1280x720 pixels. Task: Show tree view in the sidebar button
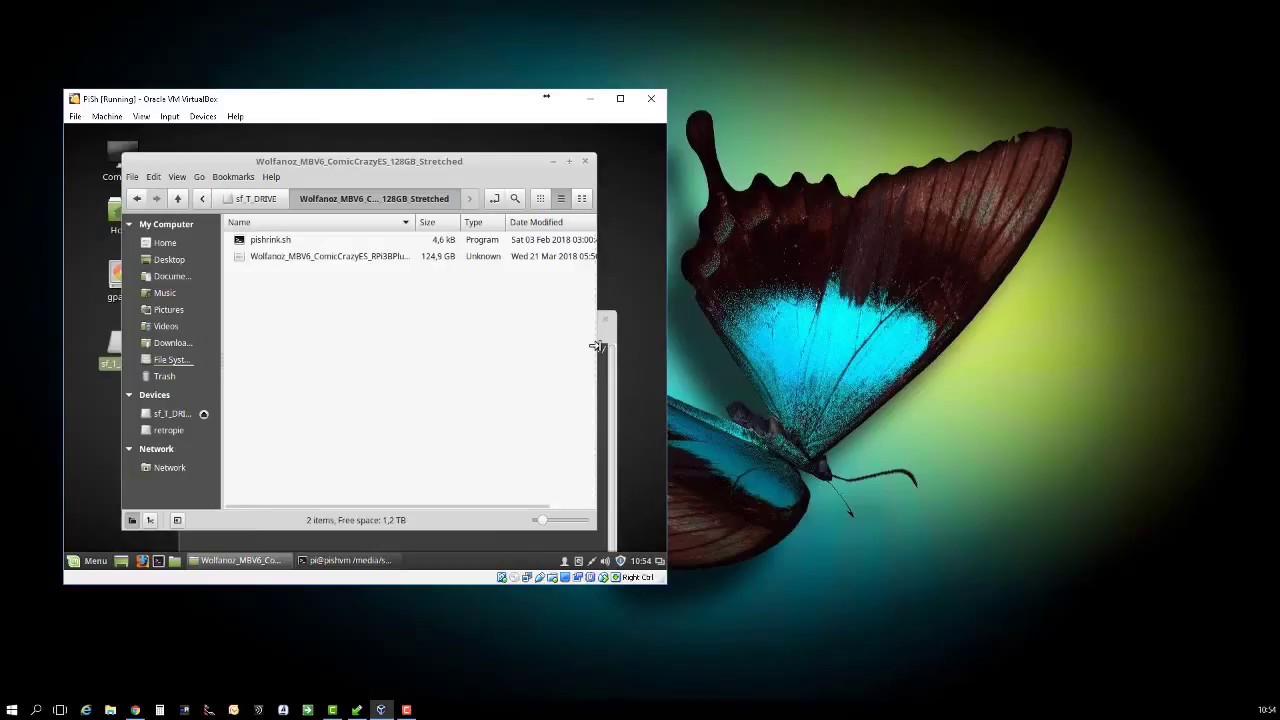click(151, 520)
